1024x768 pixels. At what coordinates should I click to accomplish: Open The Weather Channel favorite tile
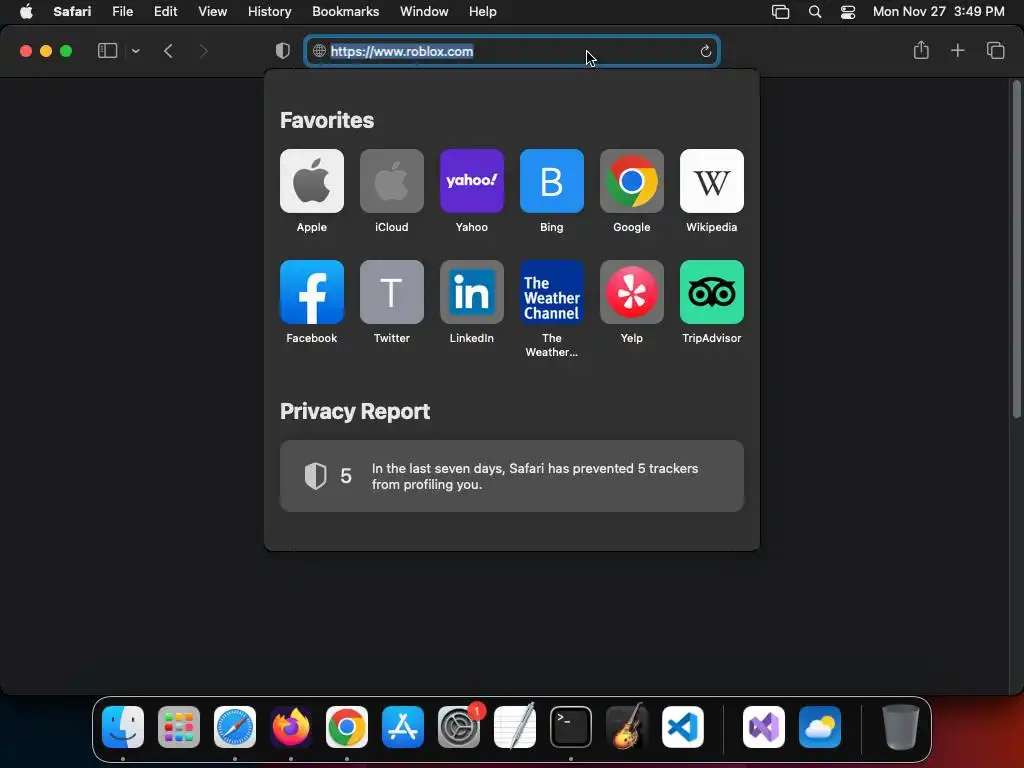pyautogui.click(x=552, y=292)
